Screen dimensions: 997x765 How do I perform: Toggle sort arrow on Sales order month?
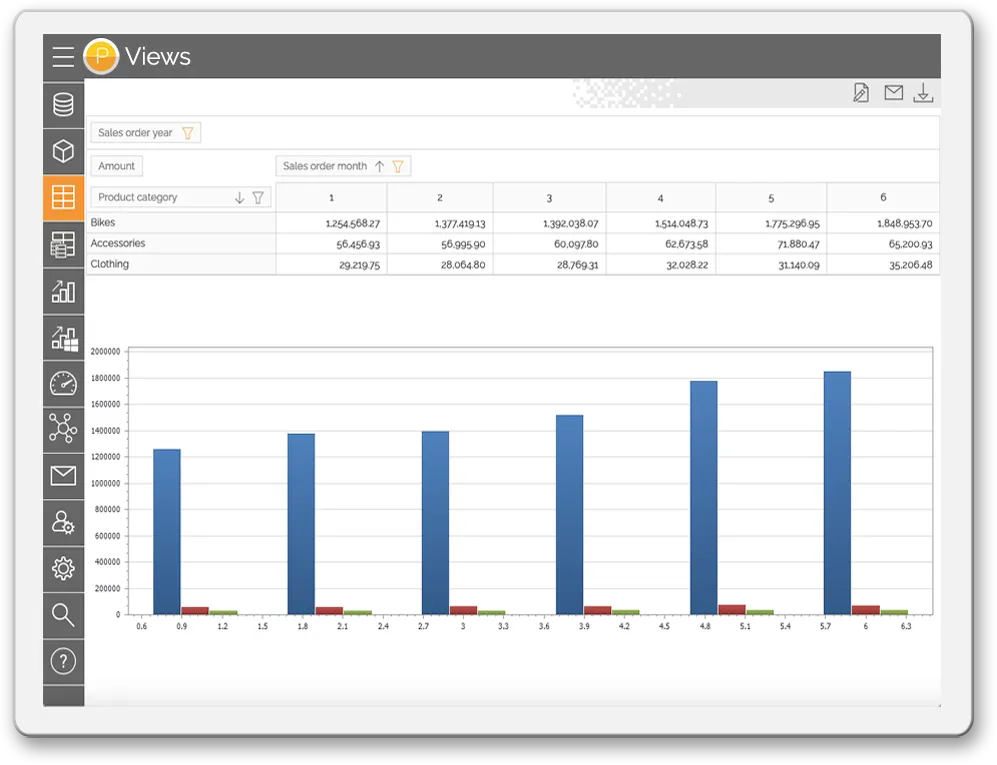pyautogui.click(x=379, y=166)
